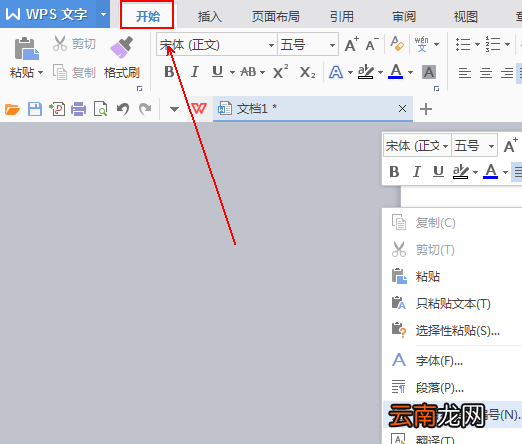
Task: Toggle Strikethrough (AB) in the ribbon
Action: tap(248, 72)
